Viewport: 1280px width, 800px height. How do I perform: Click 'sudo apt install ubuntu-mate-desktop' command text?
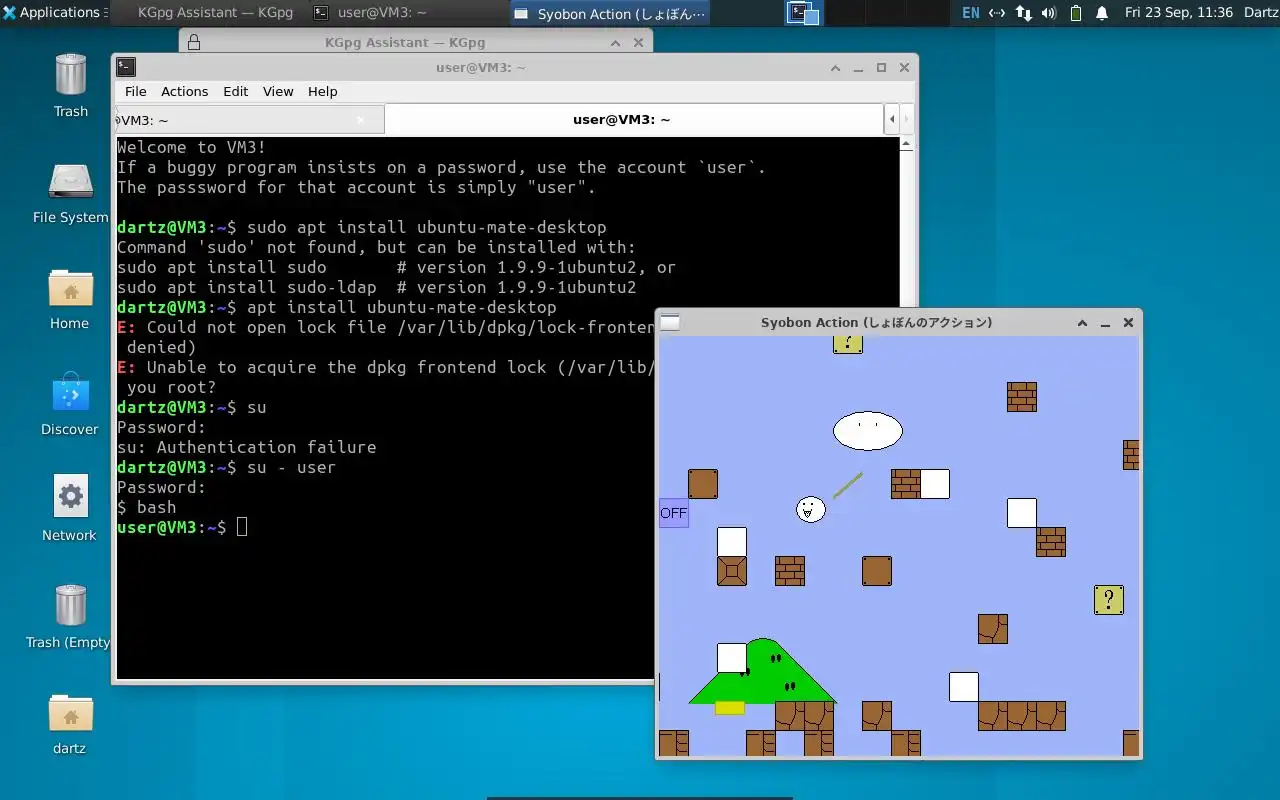click(427, 227)
